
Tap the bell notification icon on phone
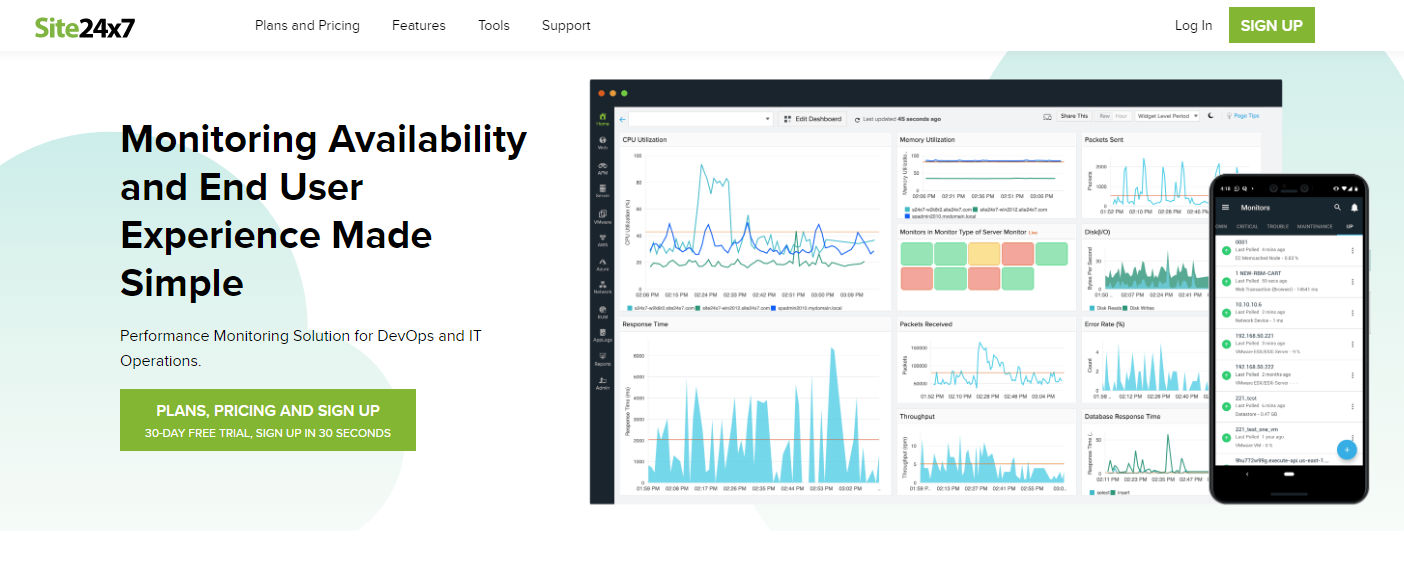[1354, 207]
